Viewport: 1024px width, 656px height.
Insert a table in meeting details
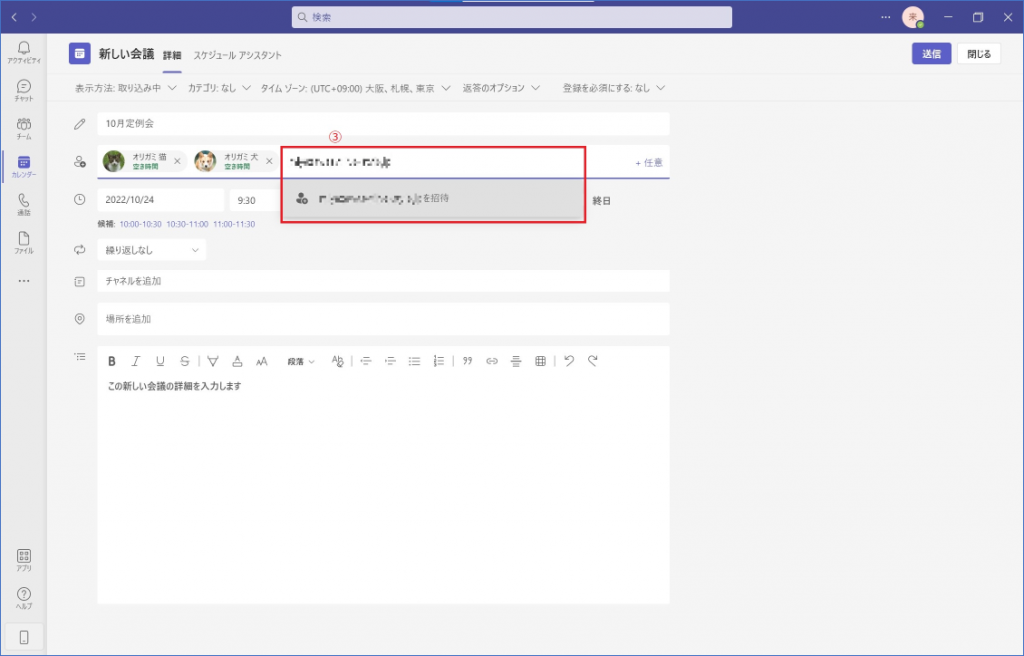point(540,361)
